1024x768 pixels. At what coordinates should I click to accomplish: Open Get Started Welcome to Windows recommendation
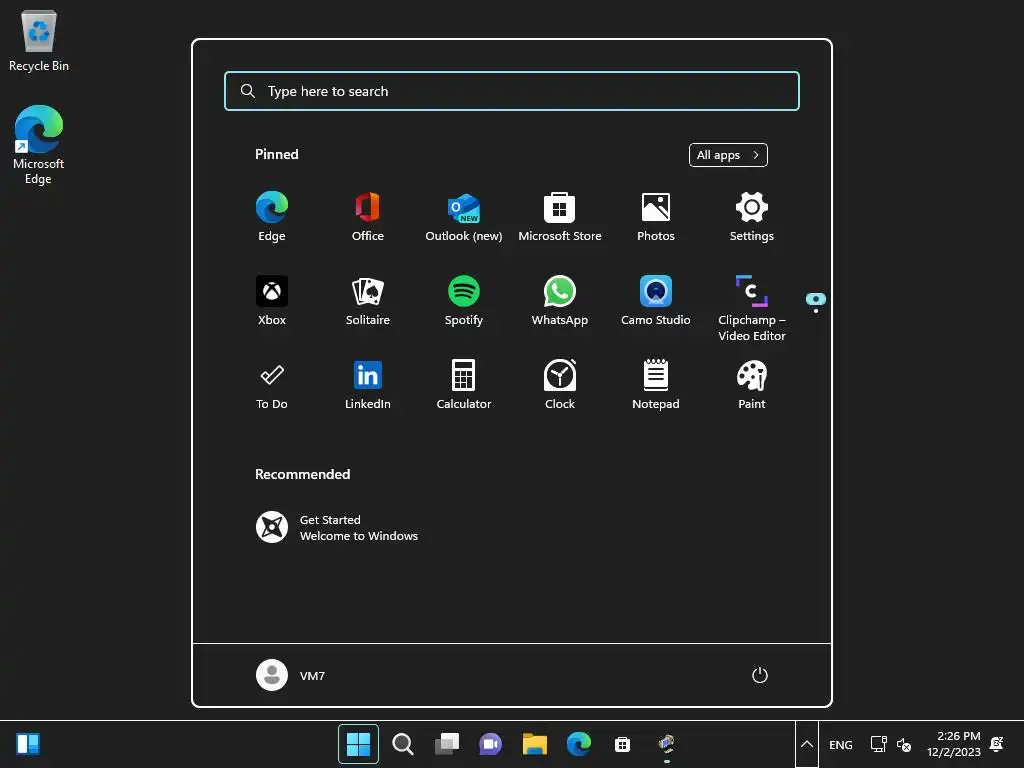pos(337,528)
